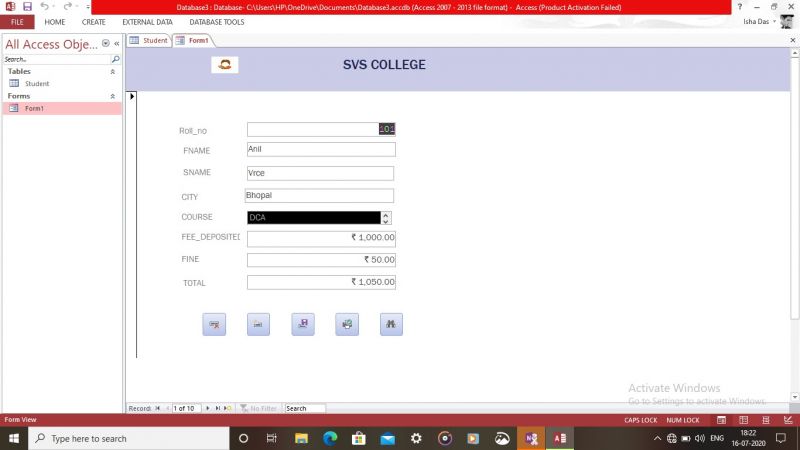The image size is (800, 450).
Task: Click the Save icon in Quick Access Toolbar
Action: click(x=27, y=6)
